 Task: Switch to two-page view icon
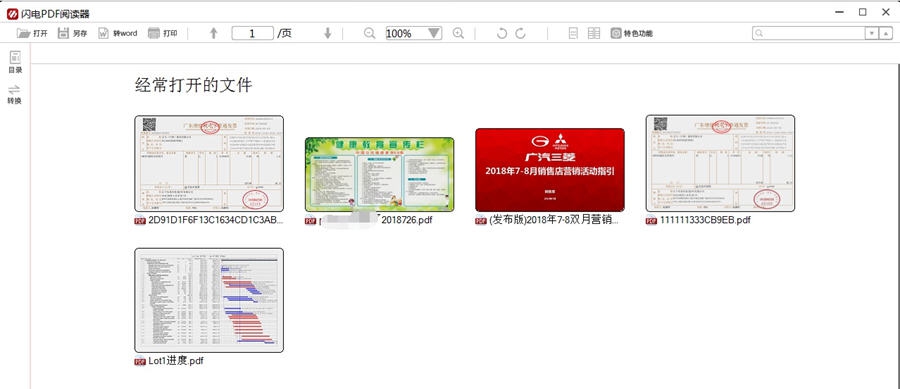594,33
